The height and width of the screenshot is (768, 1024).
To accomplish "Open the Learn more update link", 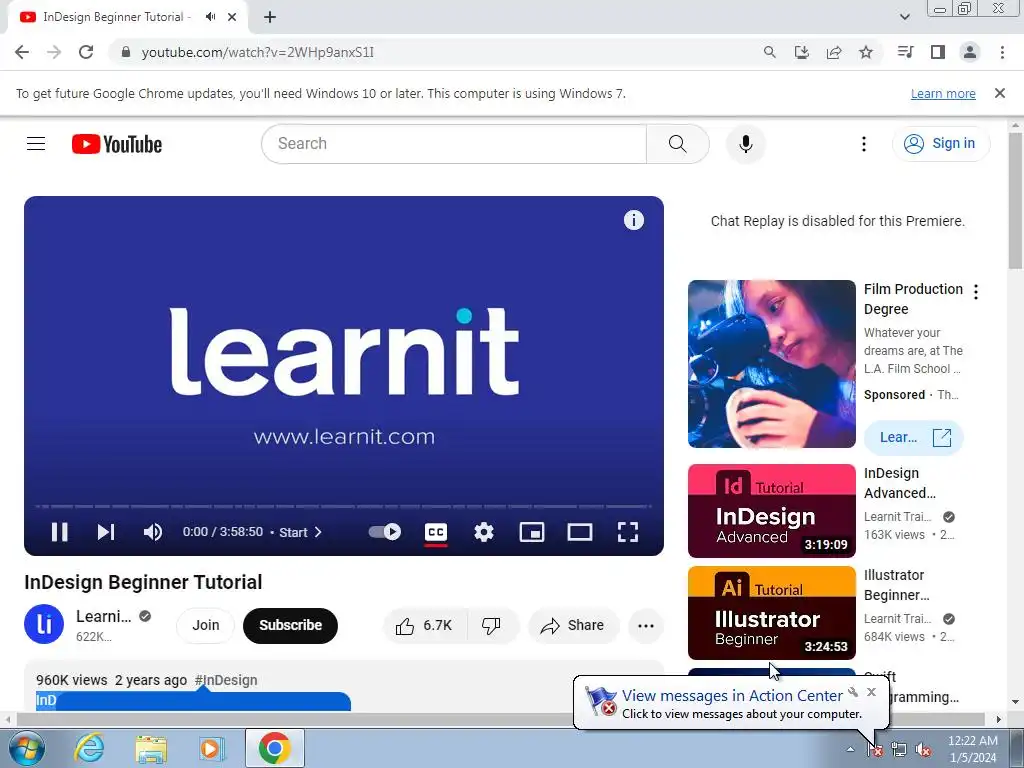I will 943,93.
